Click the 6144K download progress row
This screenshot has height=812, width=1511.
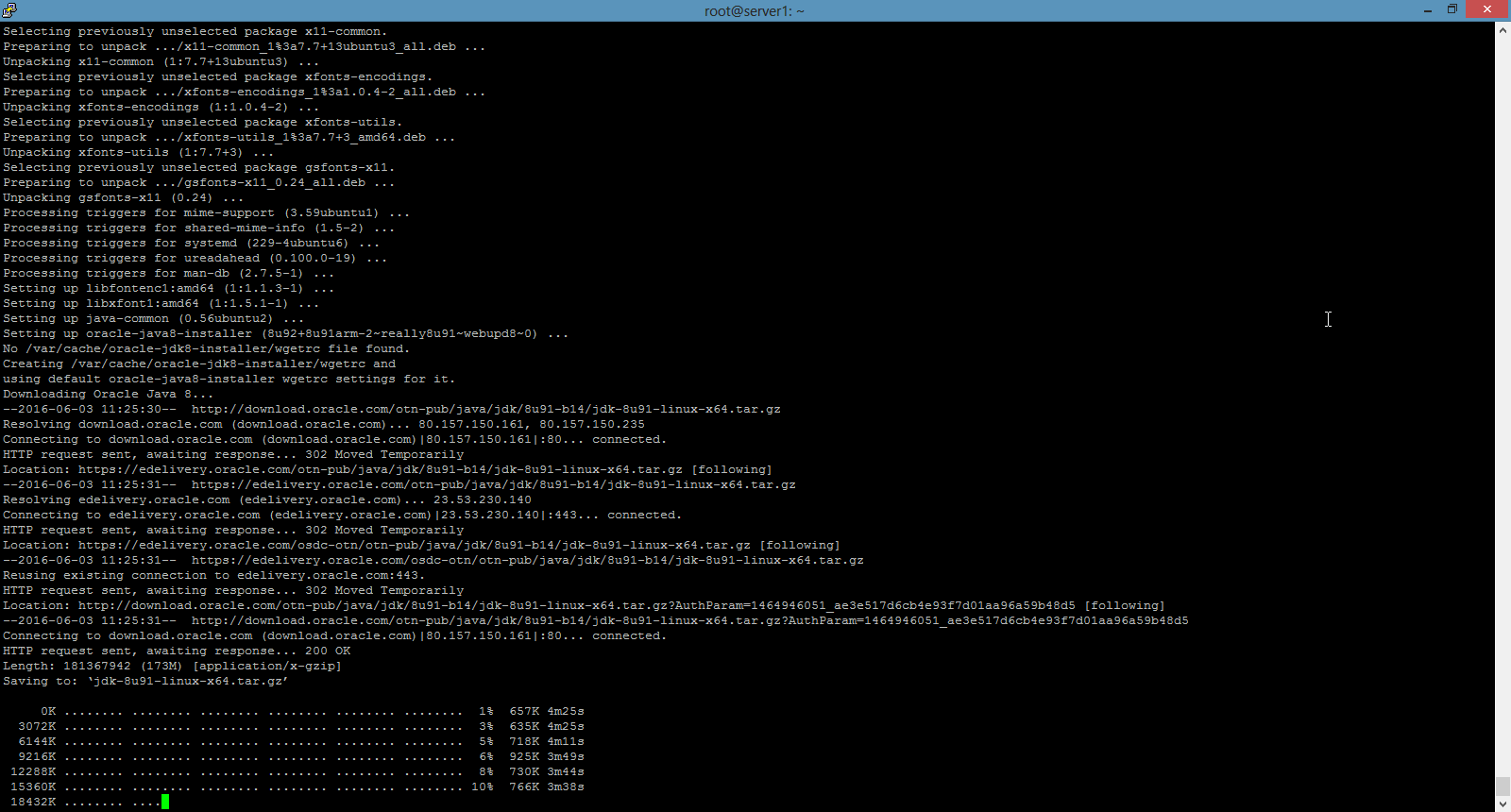[301, 741]
